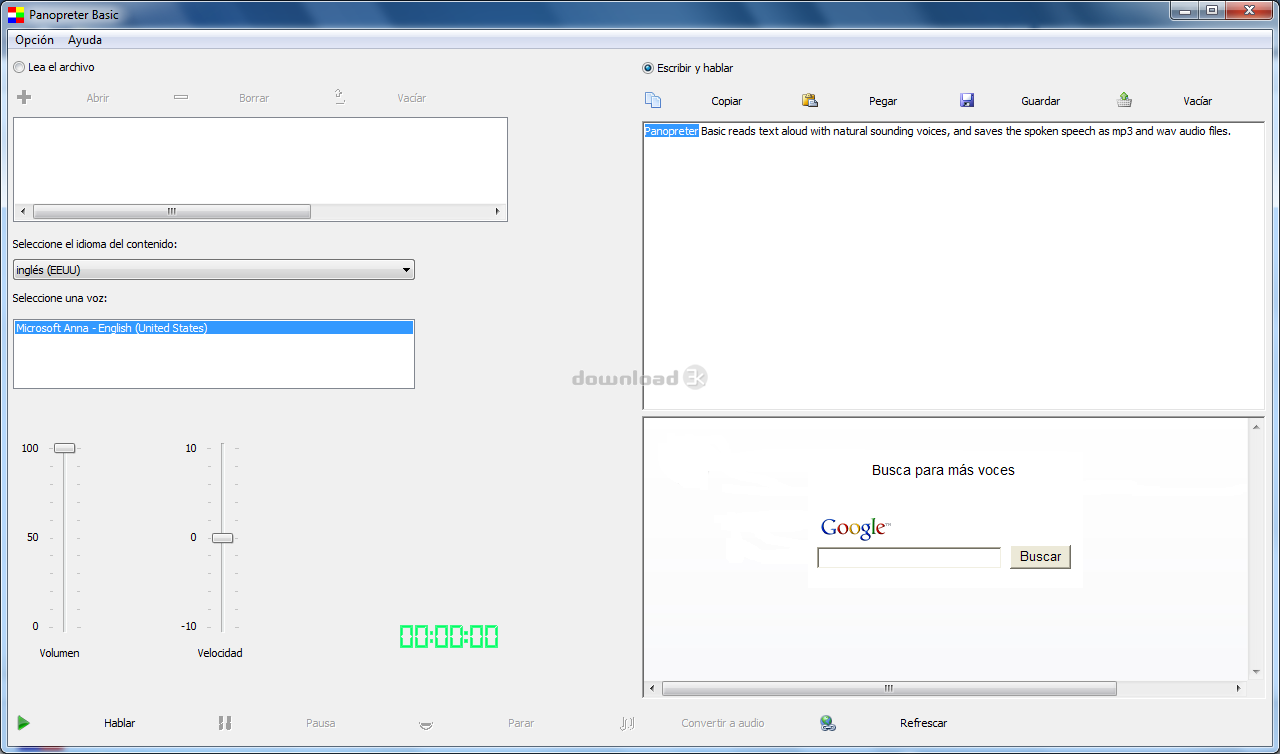Click the Busca para más voces text
The height and width of the screenshot is (754, 1280).
(x=943, y=470)
